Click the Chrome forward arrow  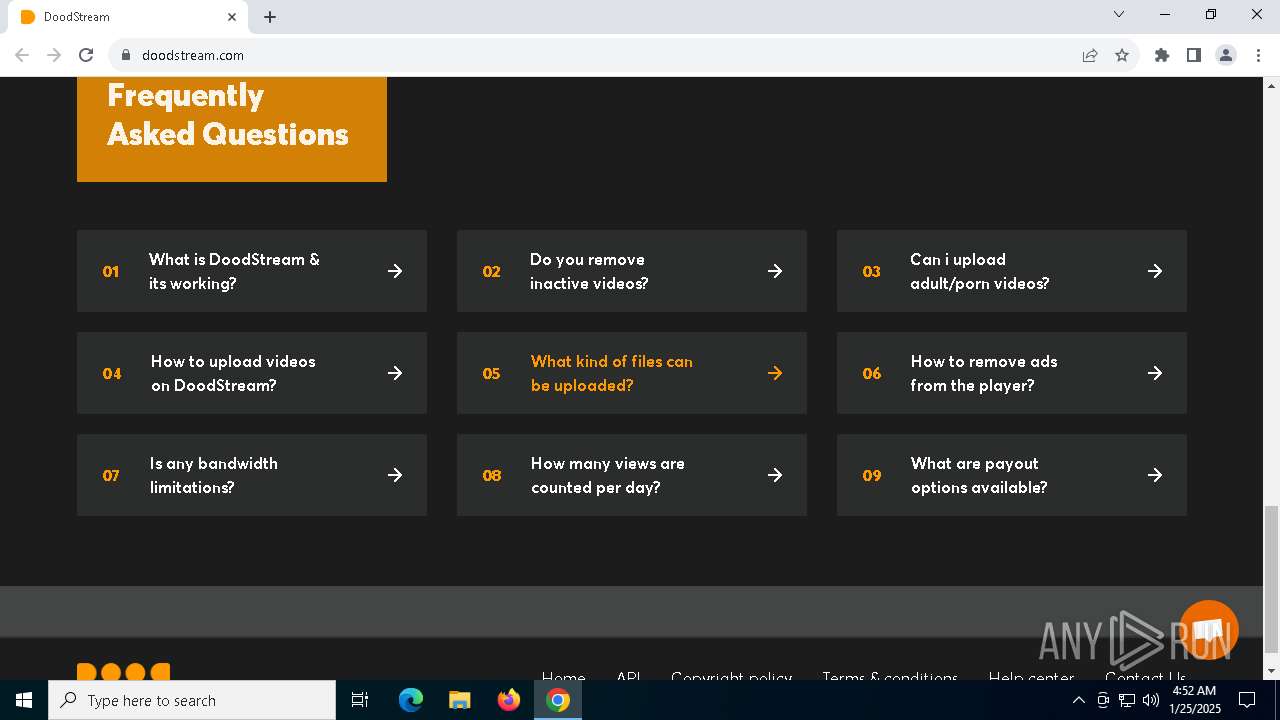pyautogui.click(x=54, y=55)
